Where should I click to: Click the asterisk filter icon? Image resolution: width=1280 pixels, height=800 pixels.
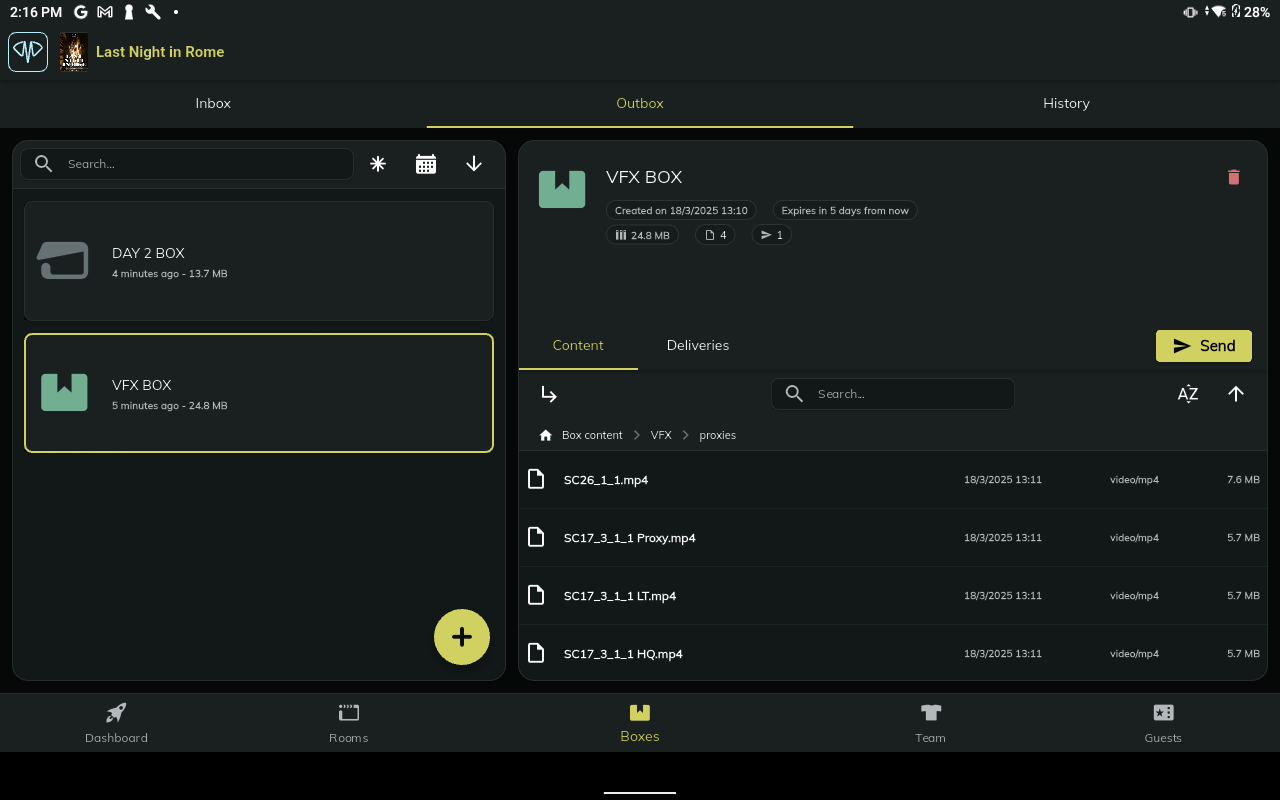click(x=378, y=164)
